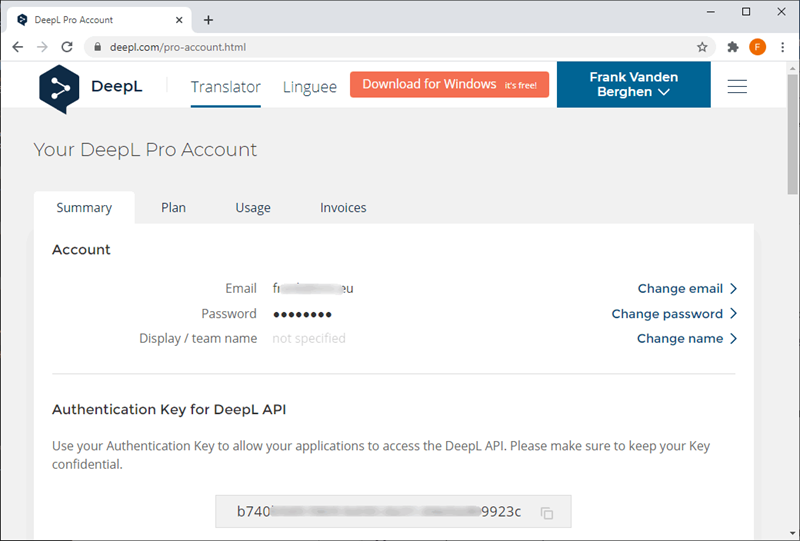This screenshot has width=800, height=541.
Task: Click the Change password link
Action: pyautogui.click(x=674, y=314)
